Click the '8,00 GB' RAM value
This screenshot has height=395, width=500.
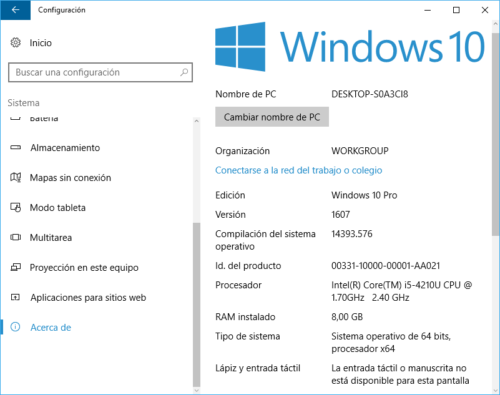pyautogui.click(x=347, y=317)
